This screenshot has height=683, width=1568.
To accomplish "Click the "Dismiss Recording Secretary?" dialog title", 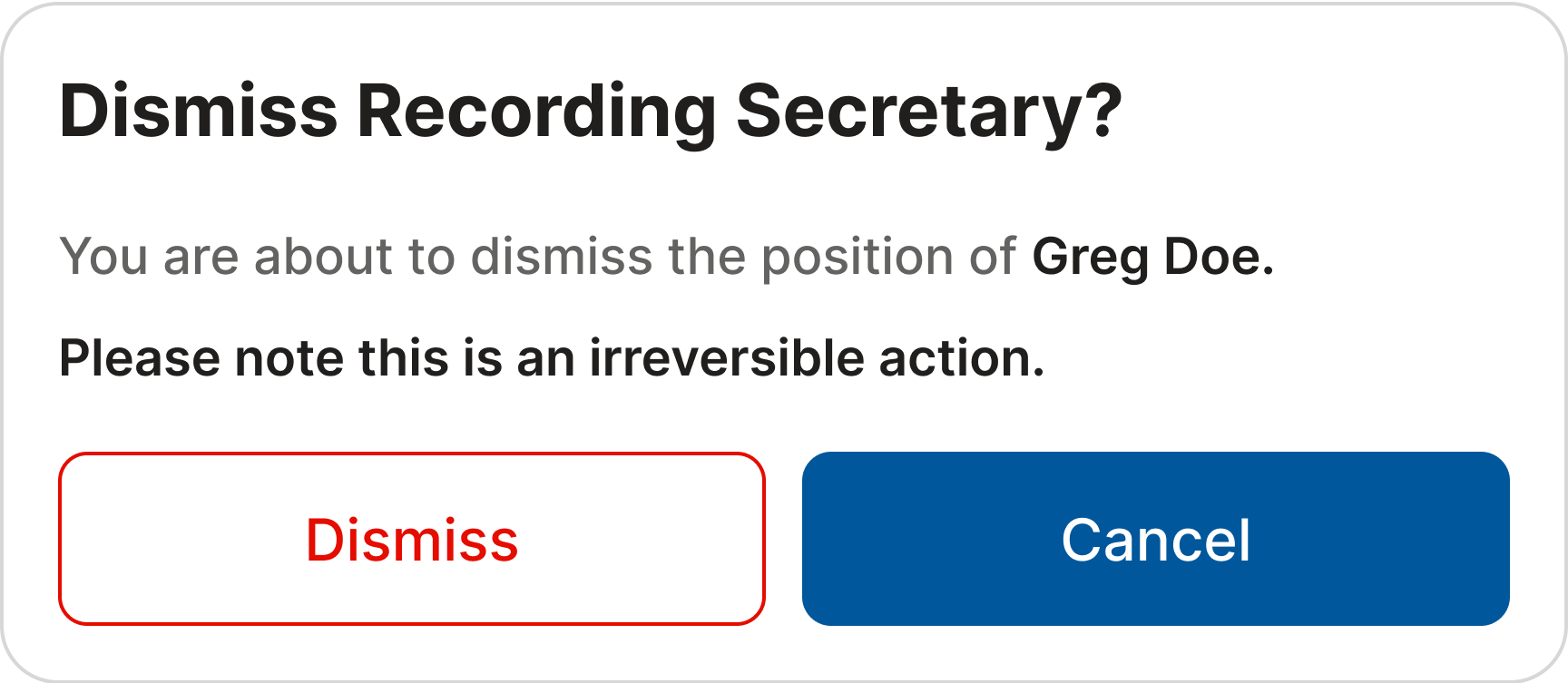I will (x=591, y=112).
